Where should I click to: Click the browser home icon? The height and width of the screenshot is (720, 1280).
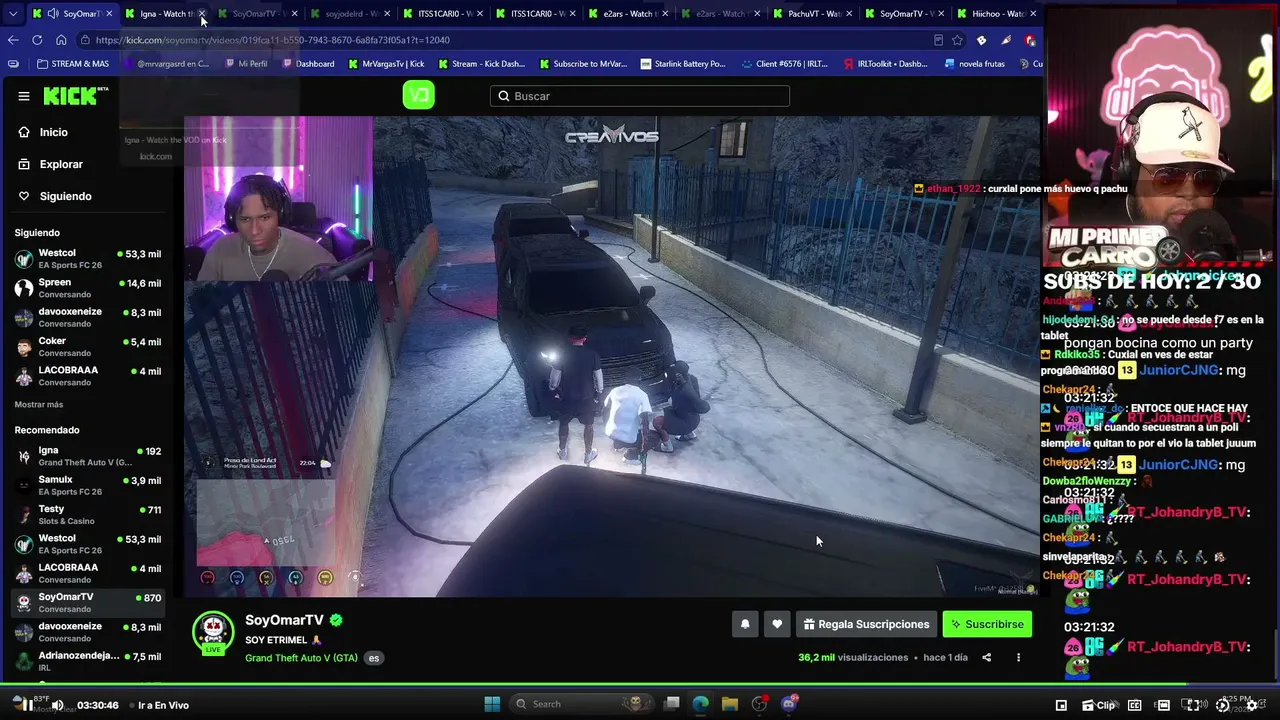(61, 40)
